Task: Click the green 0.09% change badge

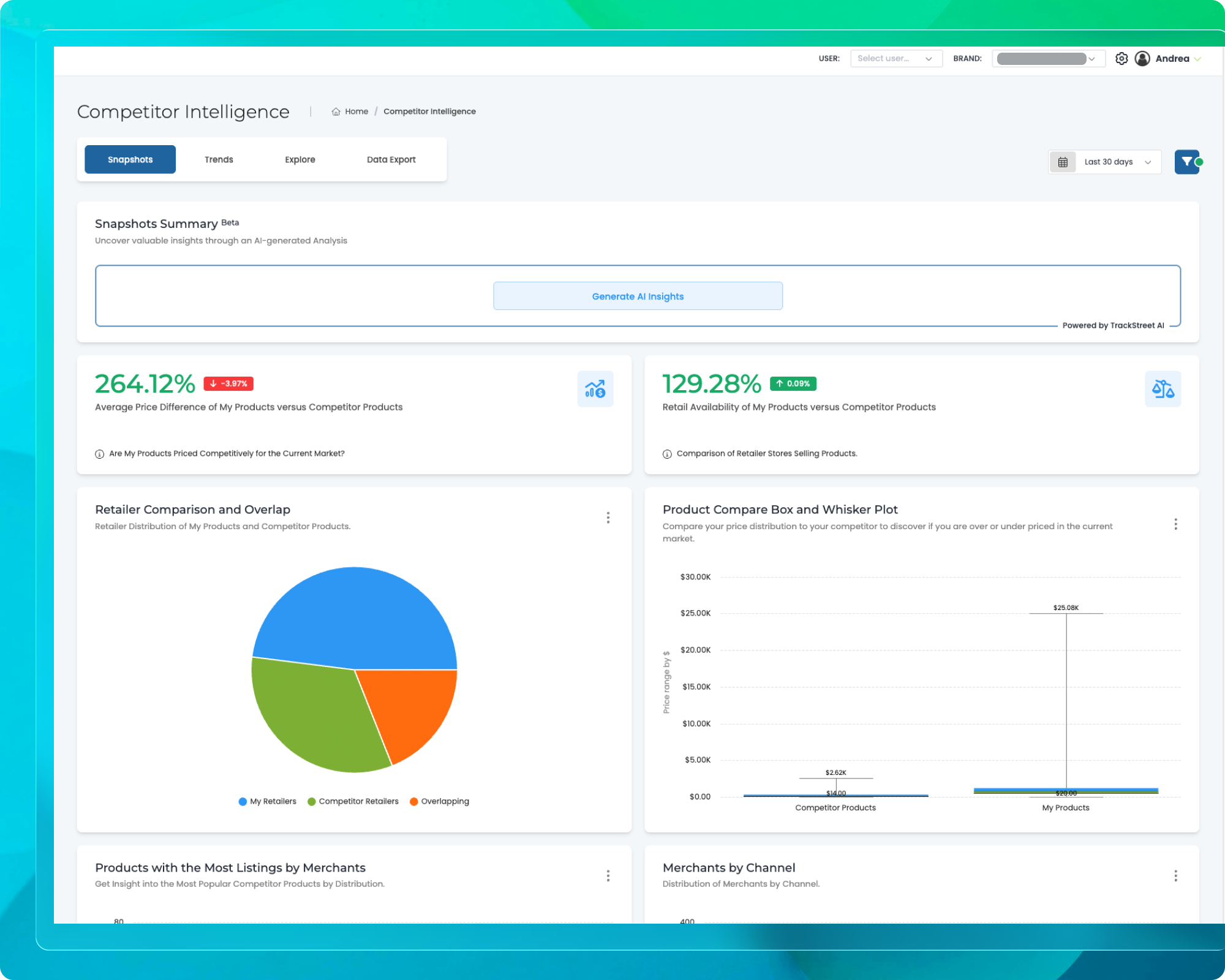Action: (794, 383)
